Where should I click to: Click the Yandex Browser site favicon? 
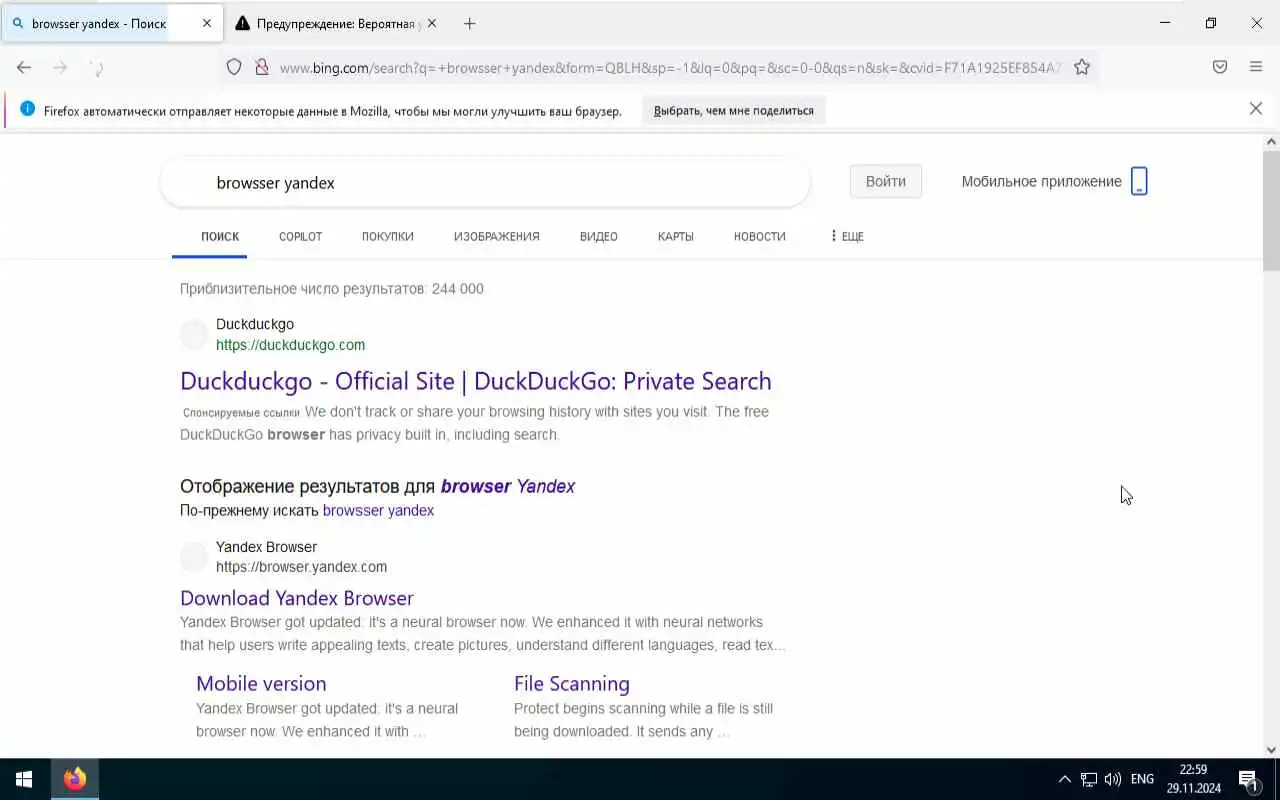point(194,557)
